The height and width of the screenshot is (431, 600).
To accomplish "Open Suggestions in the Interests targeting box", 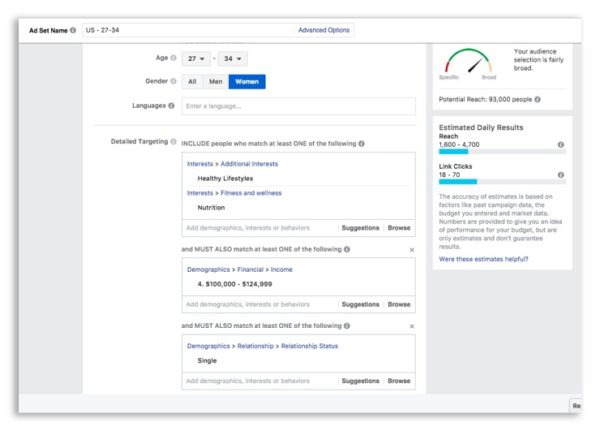I will point(360,228).
